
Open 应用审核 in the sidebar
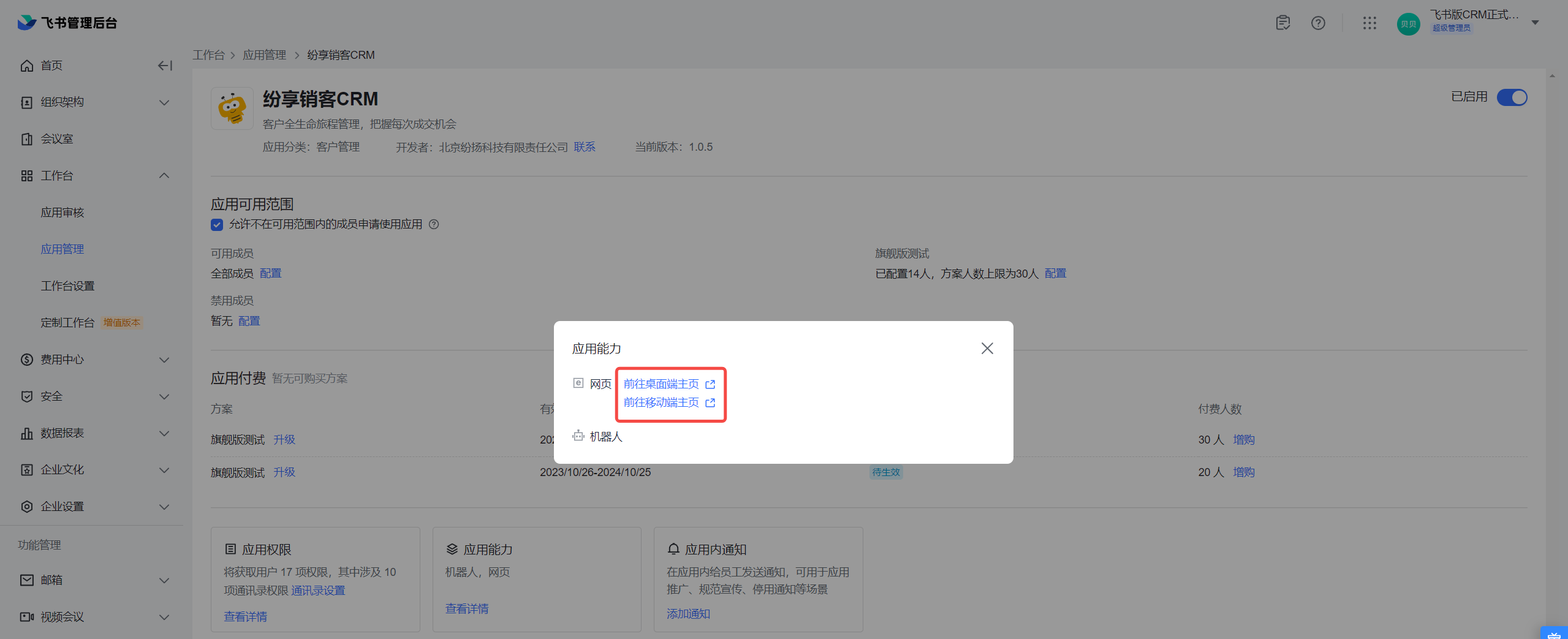[x=62, y=213]
